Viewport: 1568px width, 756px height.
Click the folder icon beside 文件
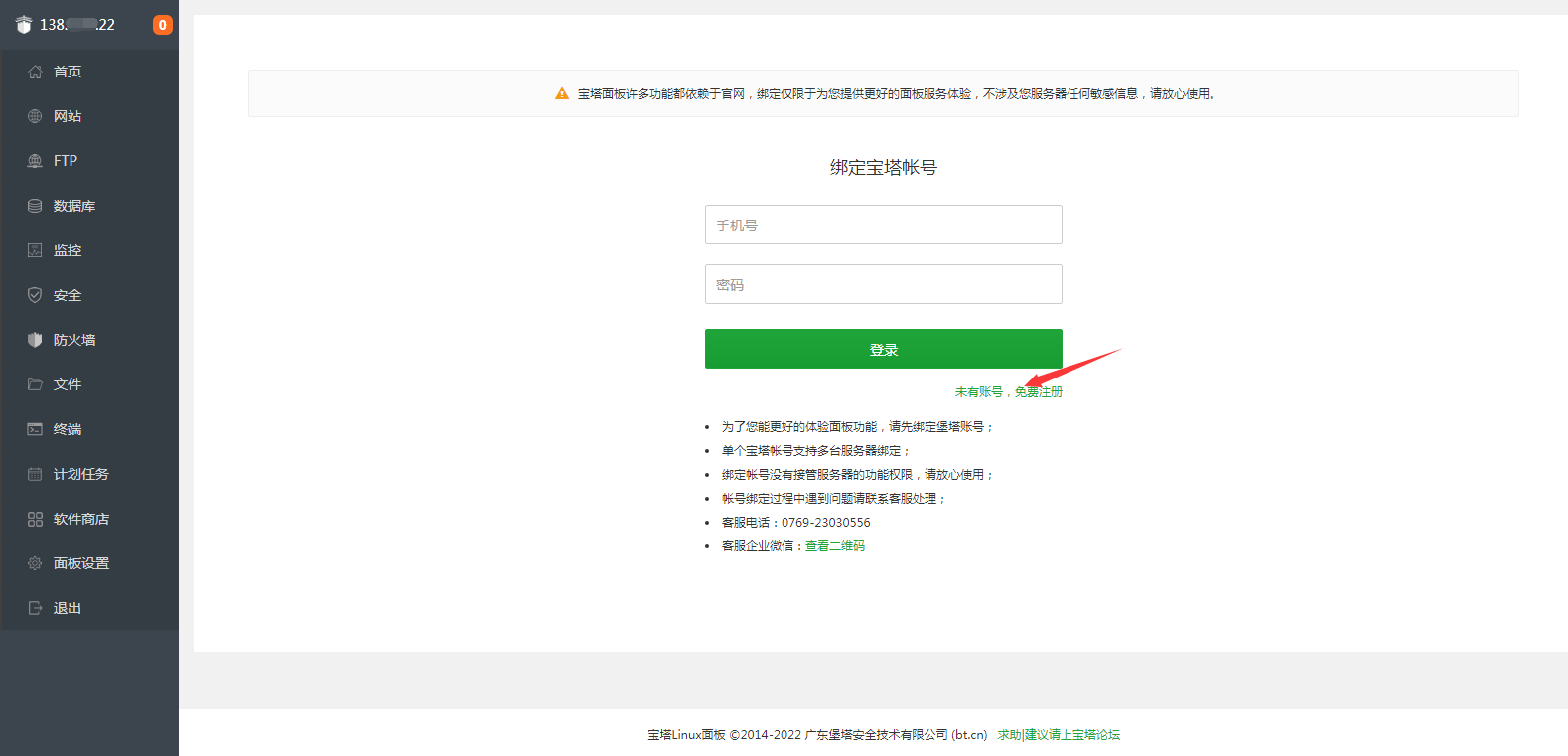tap(35, 384)
